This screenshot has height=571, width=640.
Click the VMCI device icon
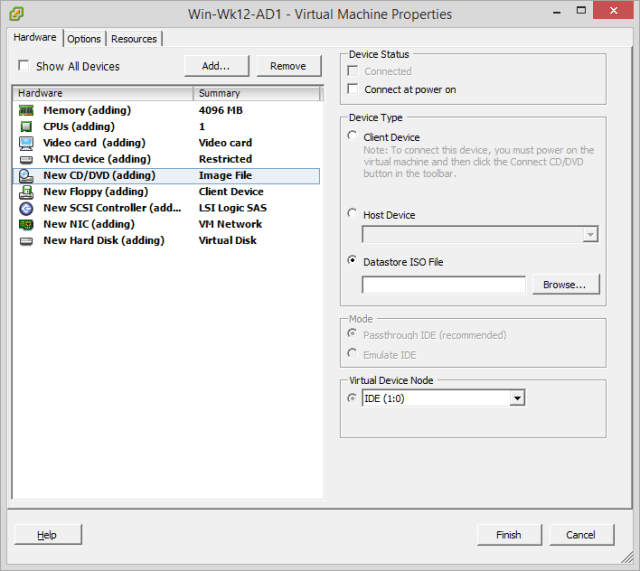(26, 159)
